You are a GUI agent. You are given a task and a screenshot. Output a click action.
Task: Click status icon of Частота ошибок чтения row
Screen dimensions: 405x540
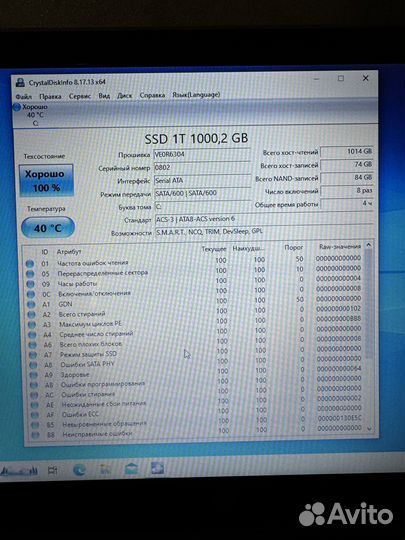click(x=30, y=264)
